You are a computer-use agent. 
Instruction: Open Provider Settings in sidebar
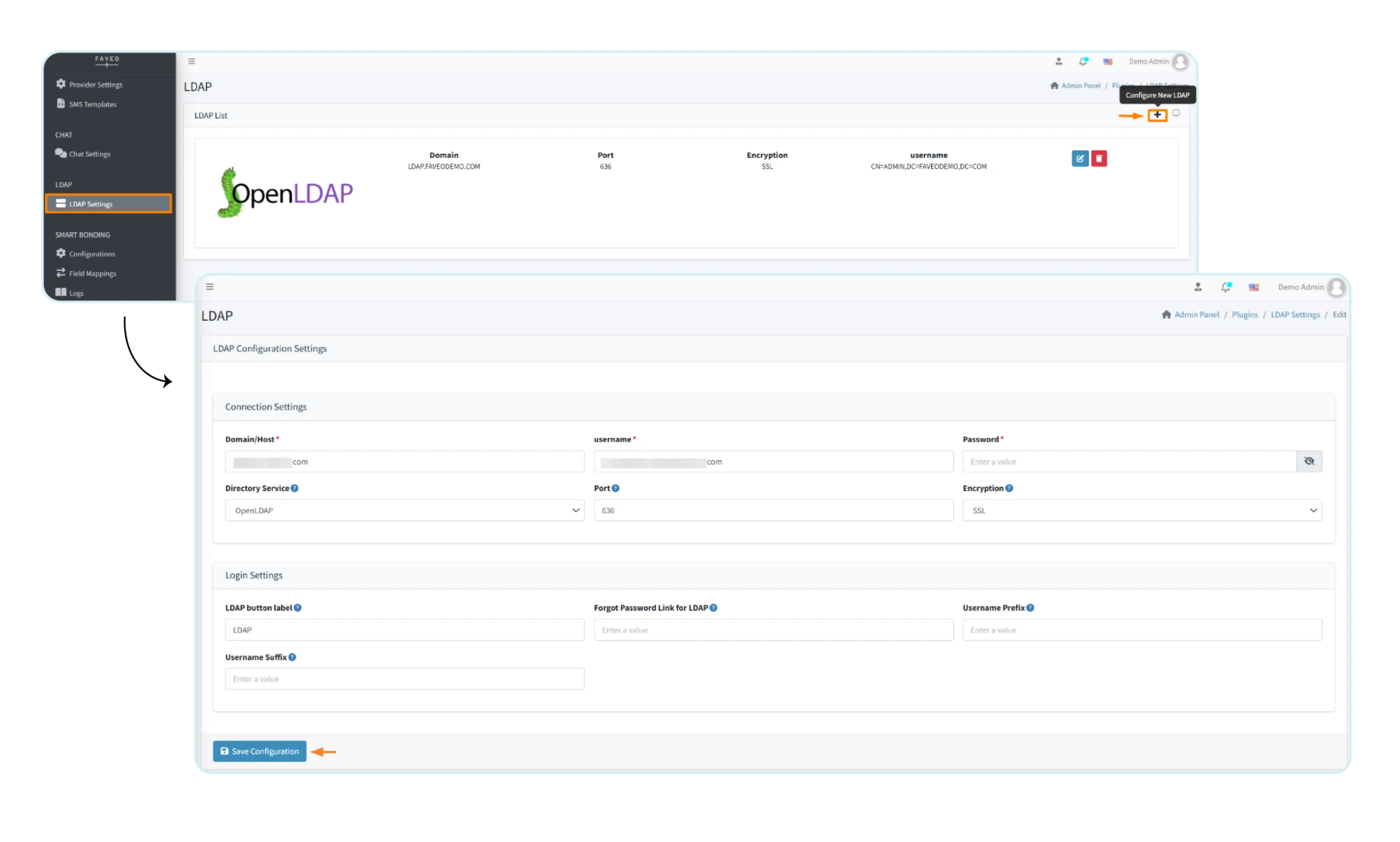[96, 85]
